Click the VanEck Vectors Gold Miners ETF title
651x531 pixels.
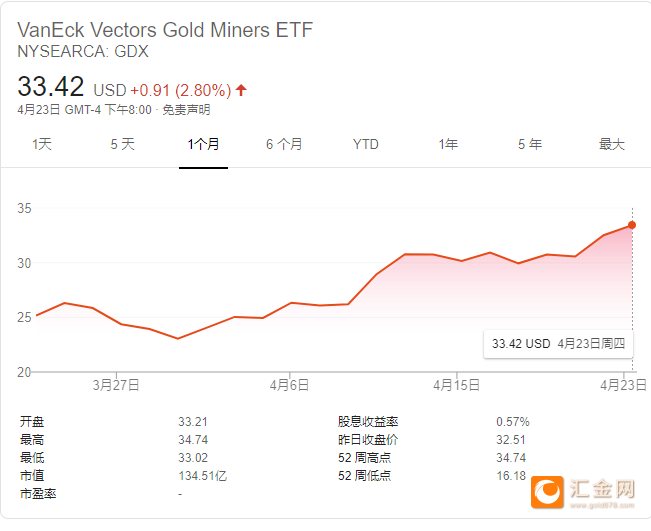pos(165,30)
